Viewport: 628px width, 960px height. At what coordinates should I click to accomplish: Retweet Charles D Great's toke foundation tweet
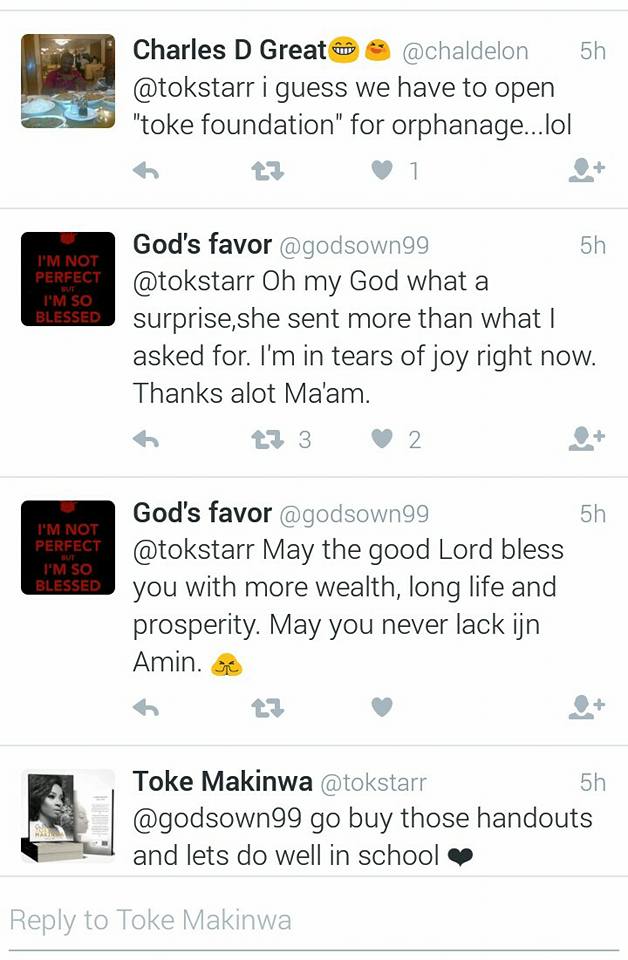point(267,171)
